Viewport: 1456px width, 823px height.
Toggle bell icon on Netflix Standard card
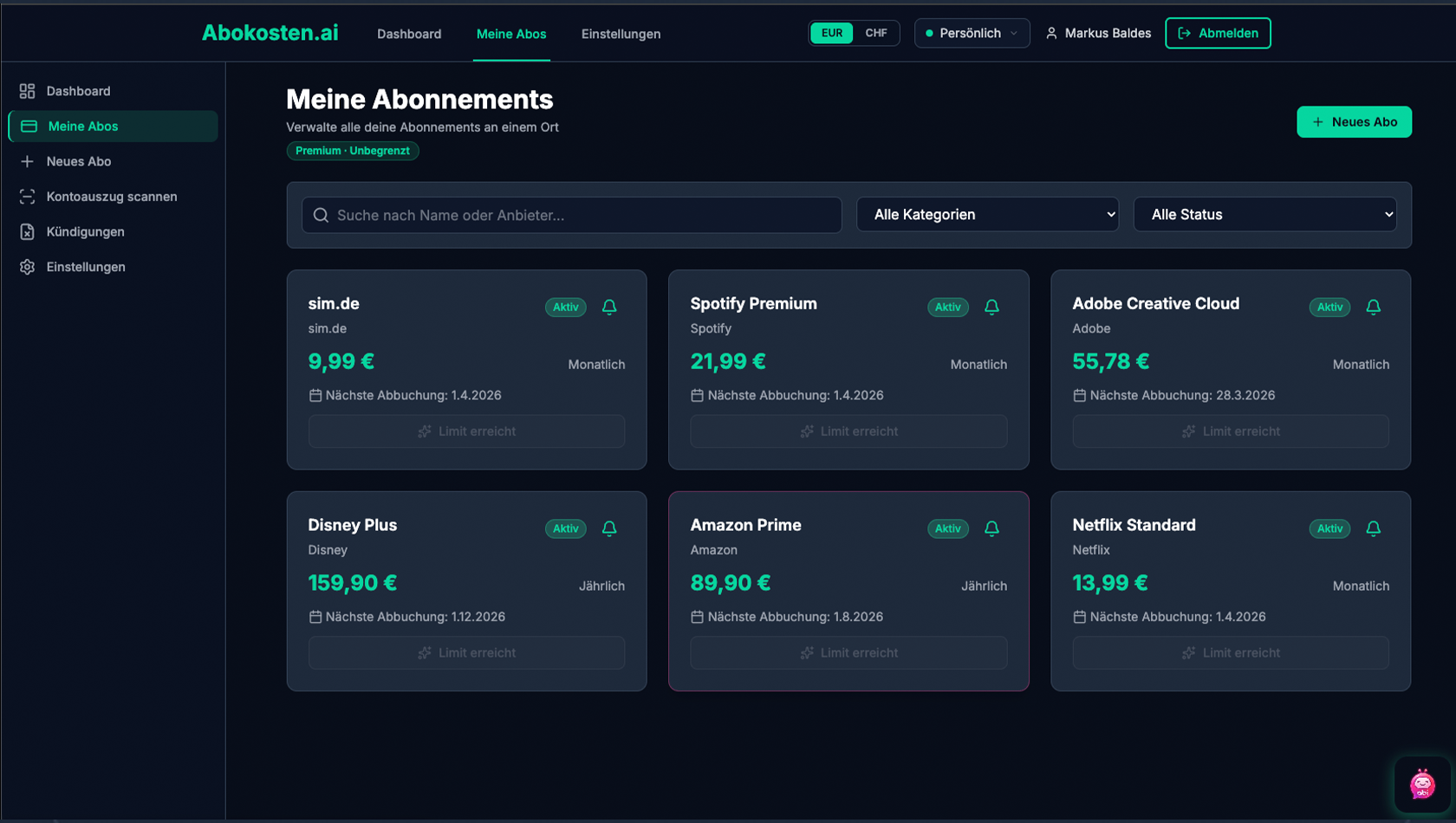click(x=1373, y=528)
